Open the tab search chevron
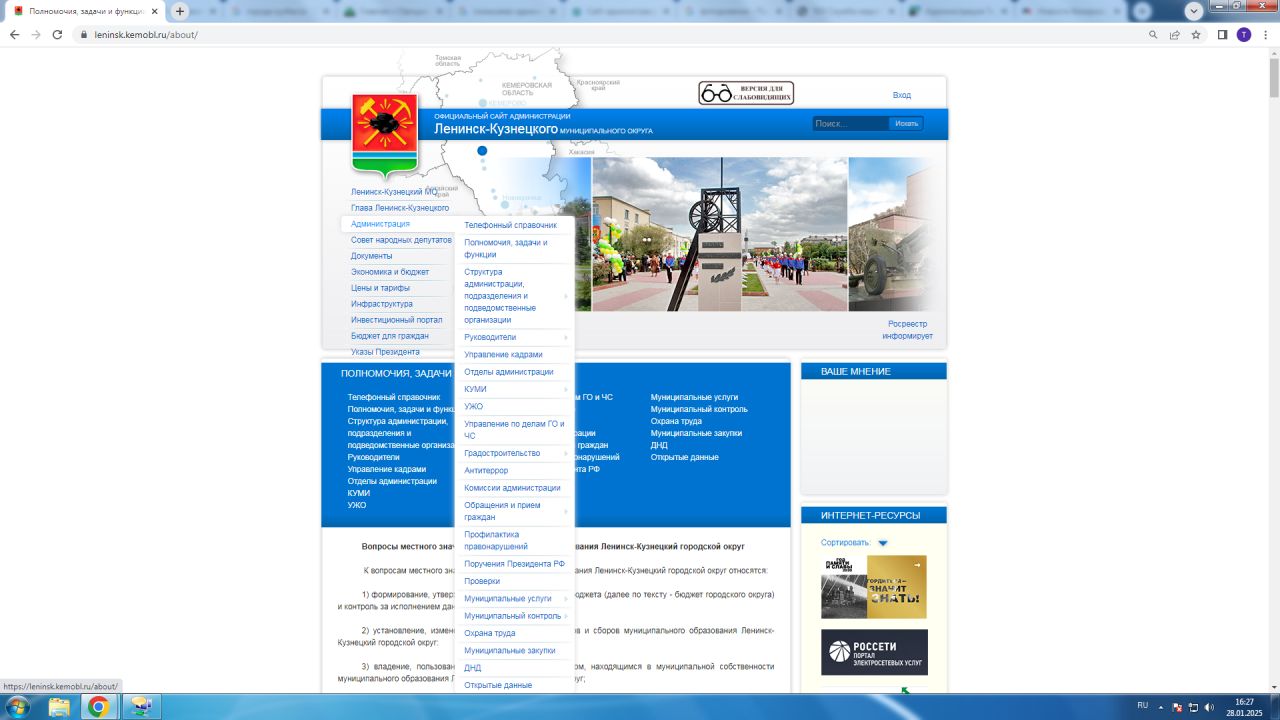 click(x=1193, y=11)
